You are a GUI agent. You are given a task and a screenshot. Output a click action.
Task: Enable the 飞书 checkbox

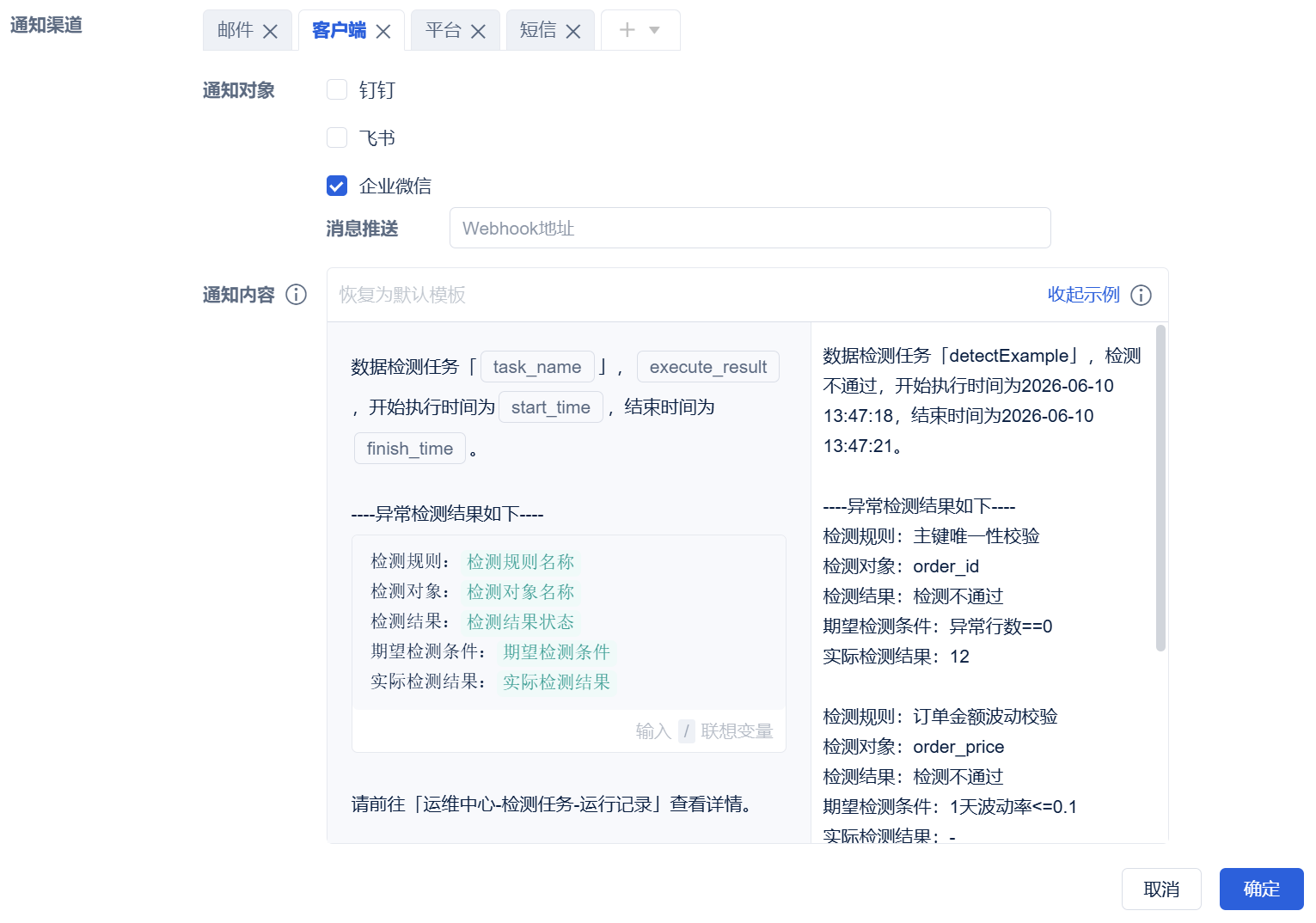[x=337, y=138]
